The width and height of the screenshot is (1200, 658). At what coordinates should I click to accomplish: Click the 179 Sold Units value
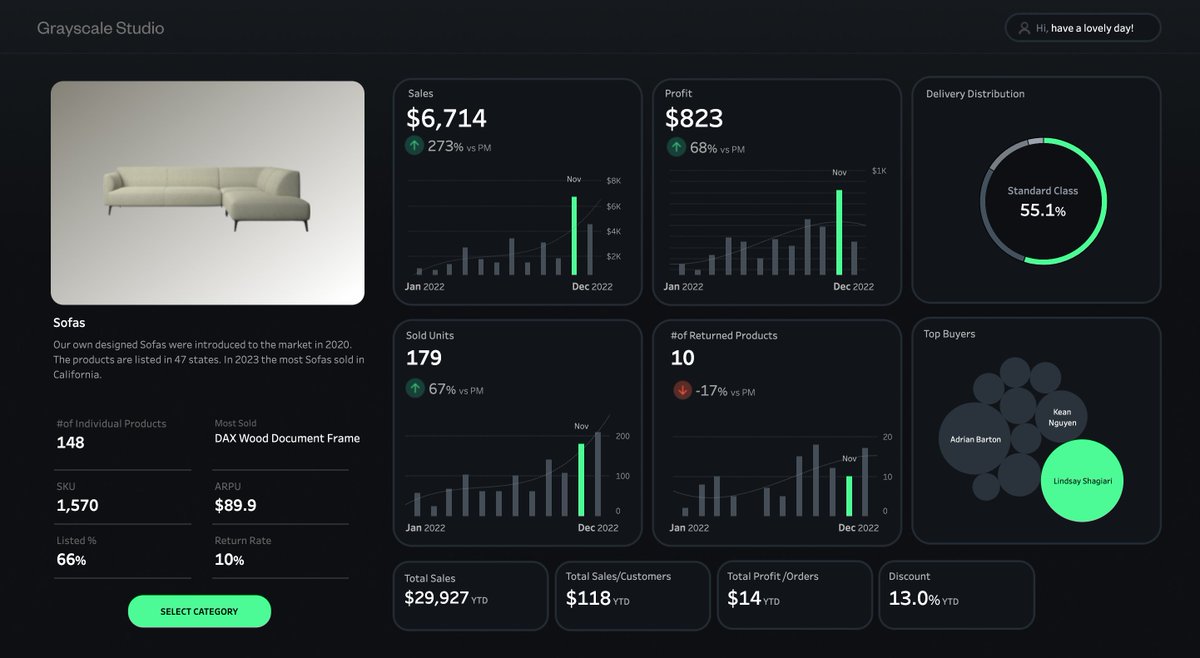click(424, 358)
